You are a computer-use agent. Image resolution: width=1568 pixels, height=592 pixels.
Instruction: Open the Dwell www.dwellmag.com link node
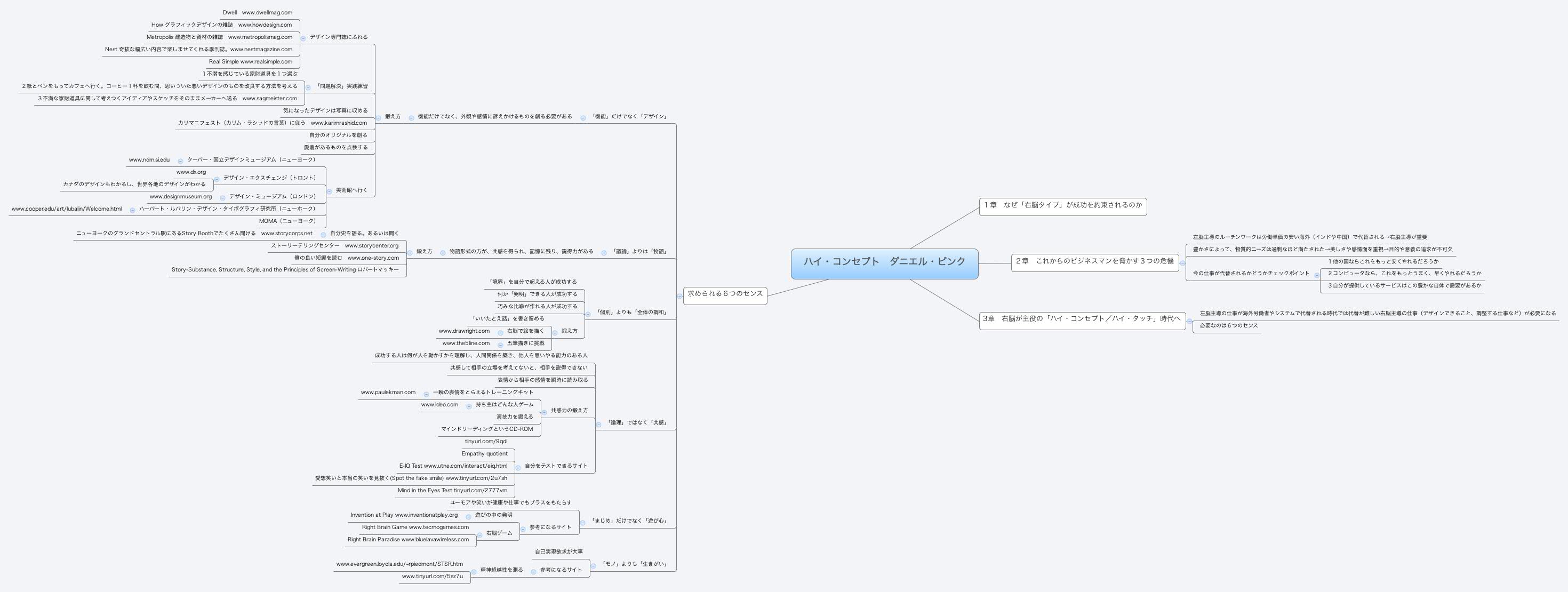[258, 12]
